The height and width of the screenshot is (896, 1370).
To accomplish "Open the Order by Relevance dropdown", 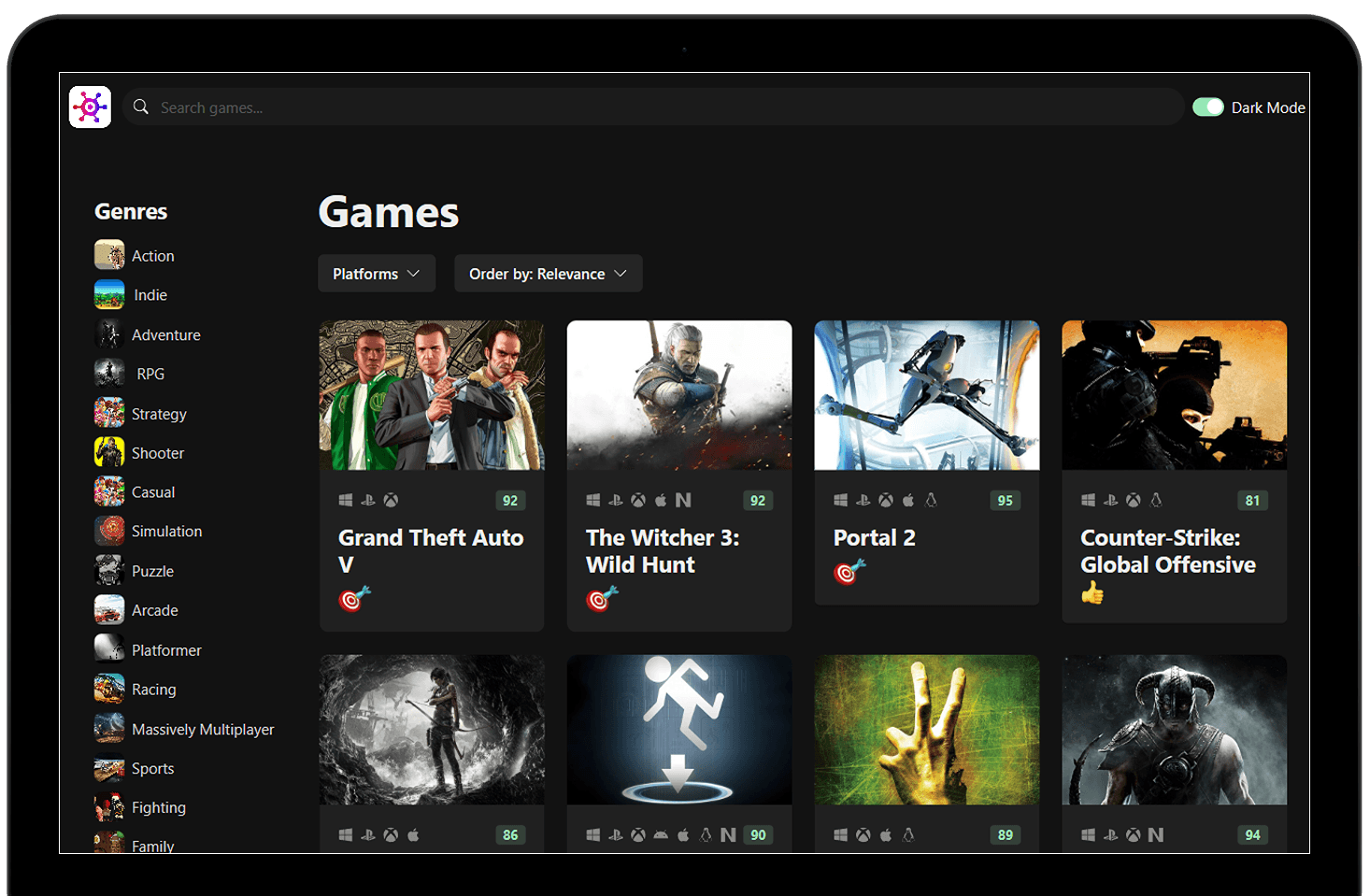I will [548, 273].
